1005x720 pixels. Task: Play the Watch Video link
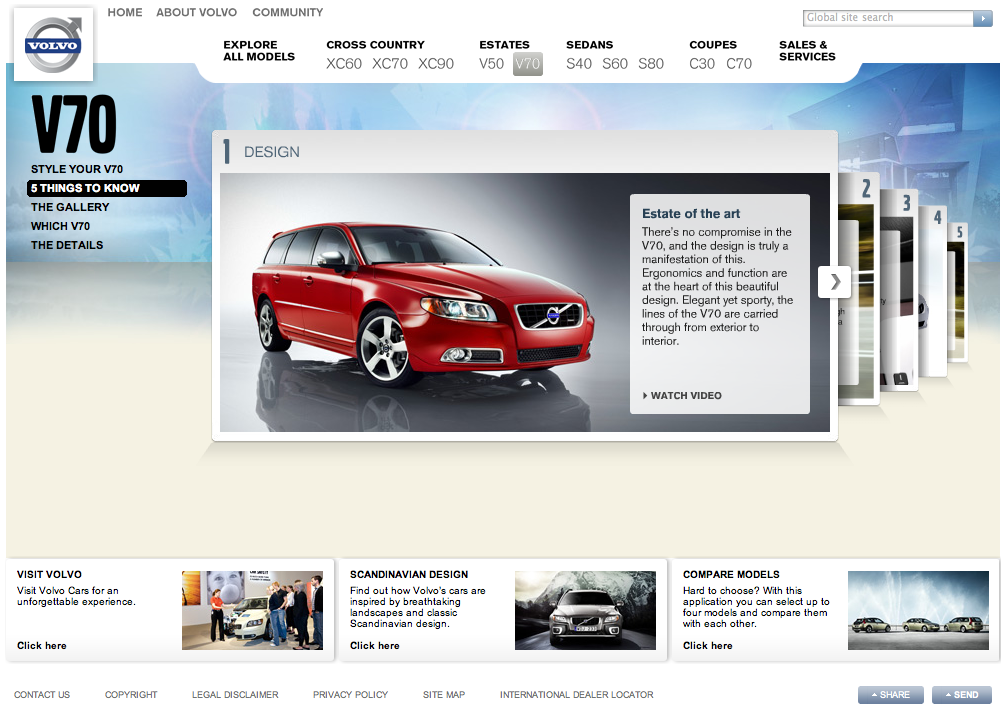(x=682, y=396)
